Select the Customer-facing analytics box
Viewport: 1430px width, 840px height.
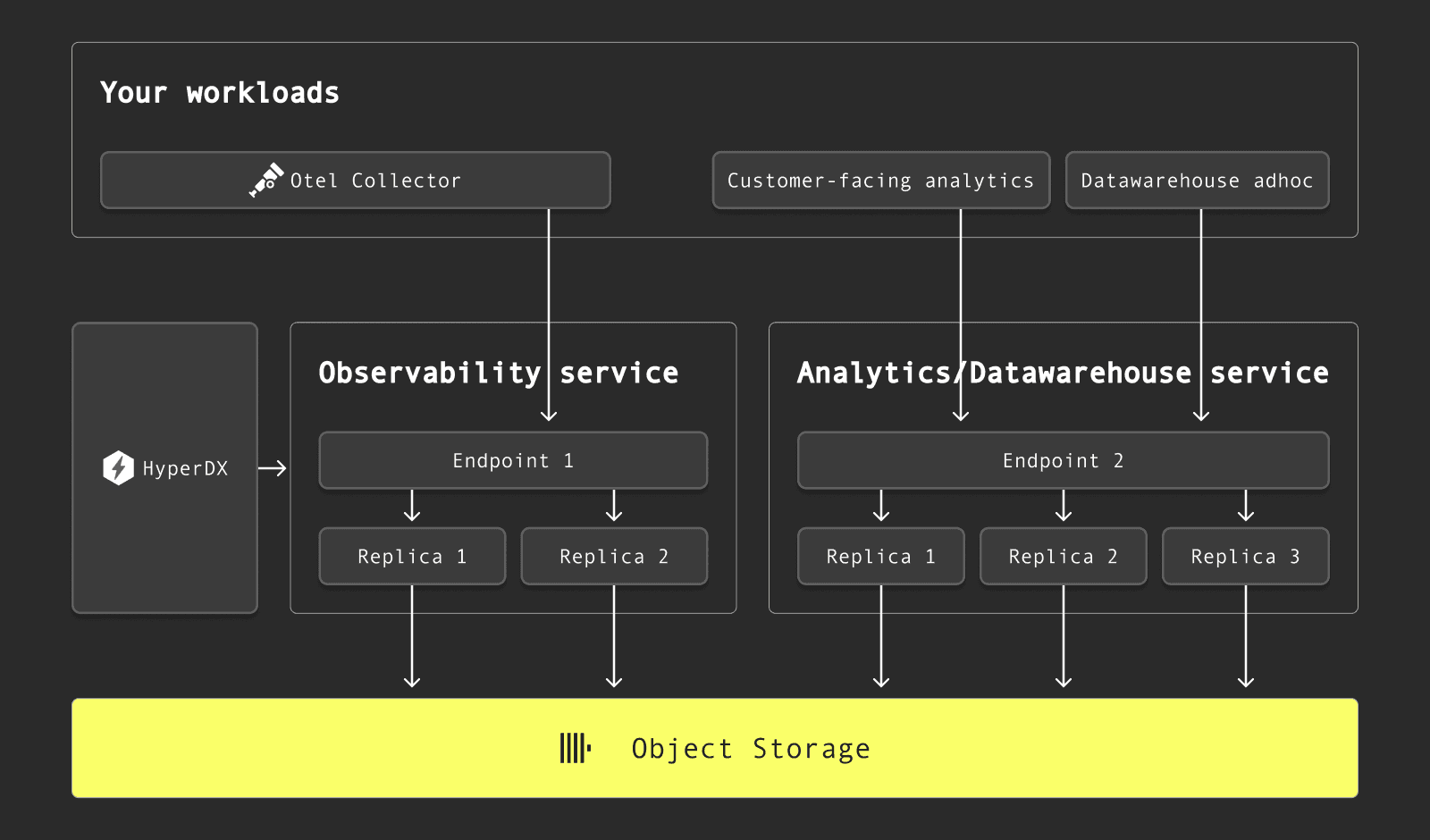coord(880,181)
